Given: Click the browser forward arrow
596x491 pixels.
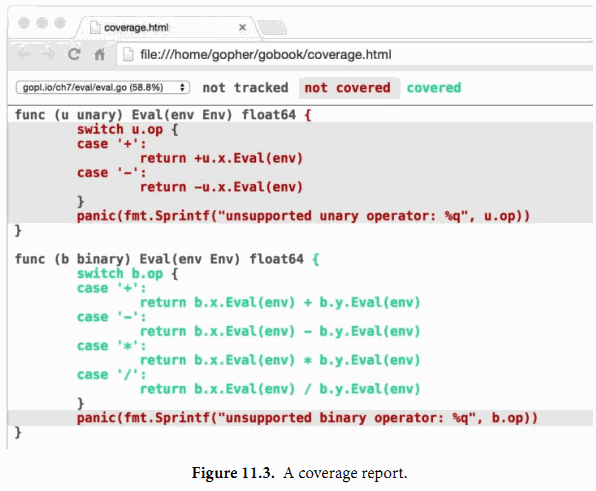Looking at the screenshot, I should click(48, 55).
